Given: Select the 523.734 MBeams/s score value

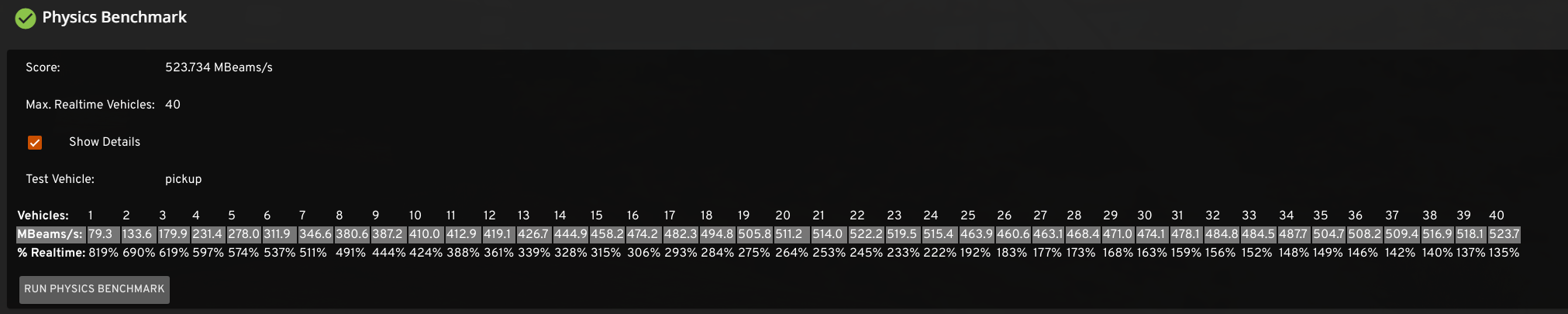Looking at the screenshot, I should [219, 67].
